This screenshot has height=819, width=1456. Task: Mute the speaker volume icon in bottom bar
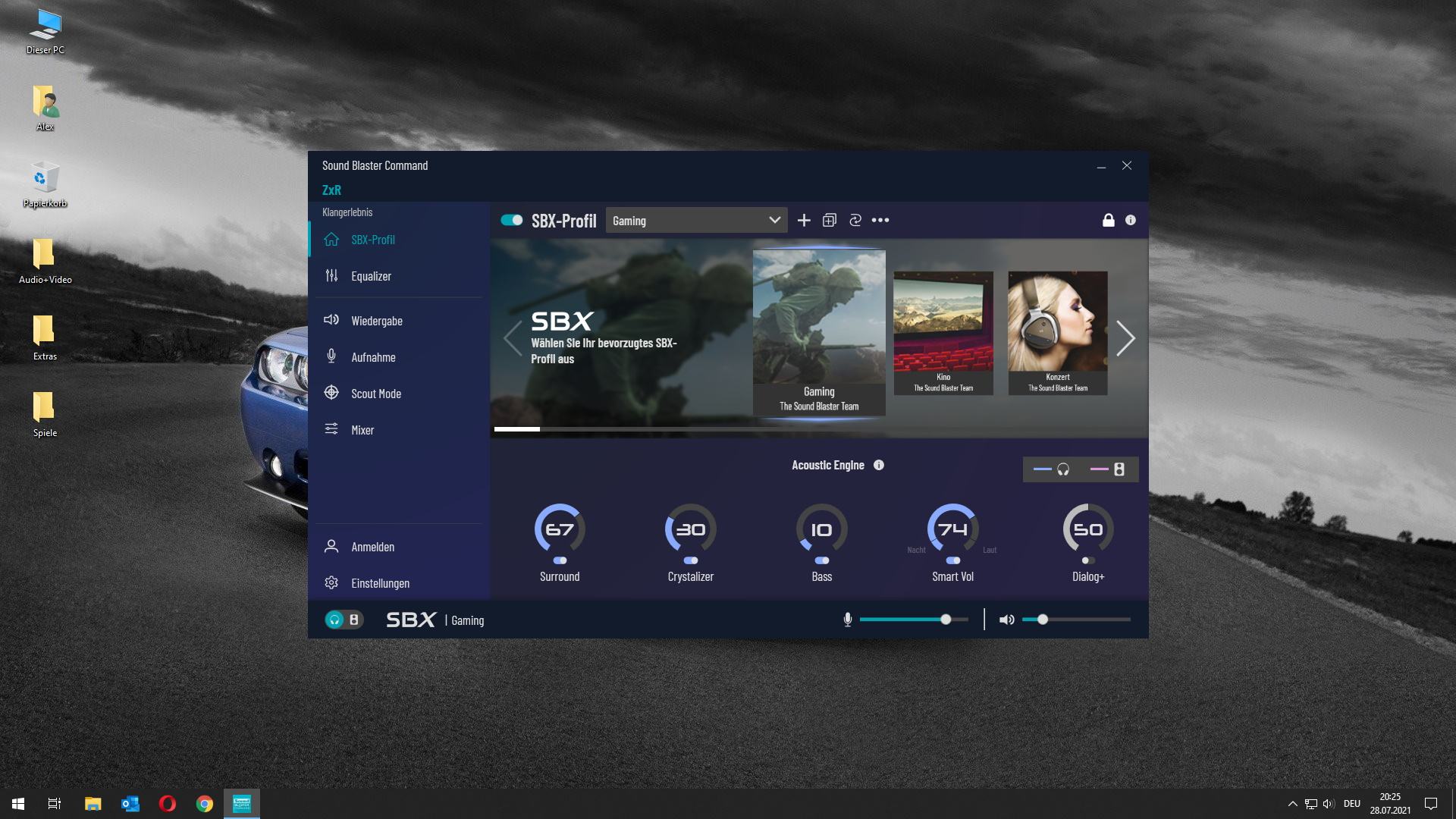1006,620
